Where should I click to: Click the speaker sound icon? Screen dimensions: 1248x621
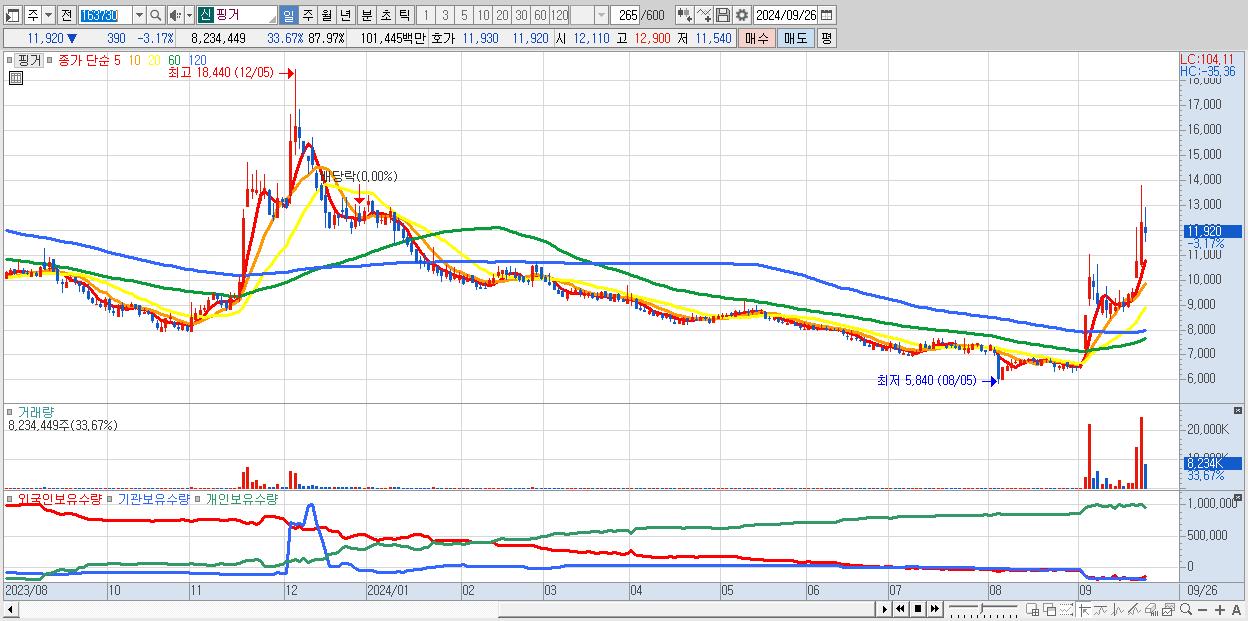coord(175,15)
